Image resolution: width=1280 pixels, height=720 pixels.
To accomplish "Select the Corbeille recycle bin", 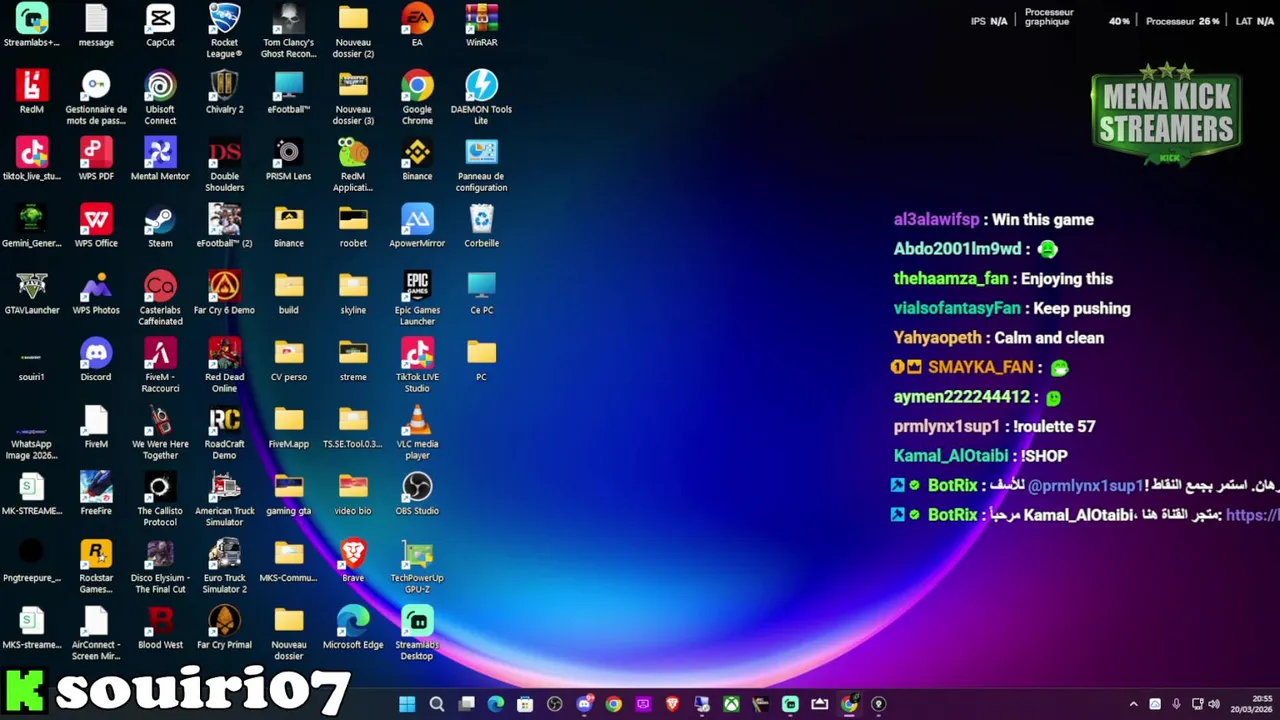I will click(x=481, y=226).
